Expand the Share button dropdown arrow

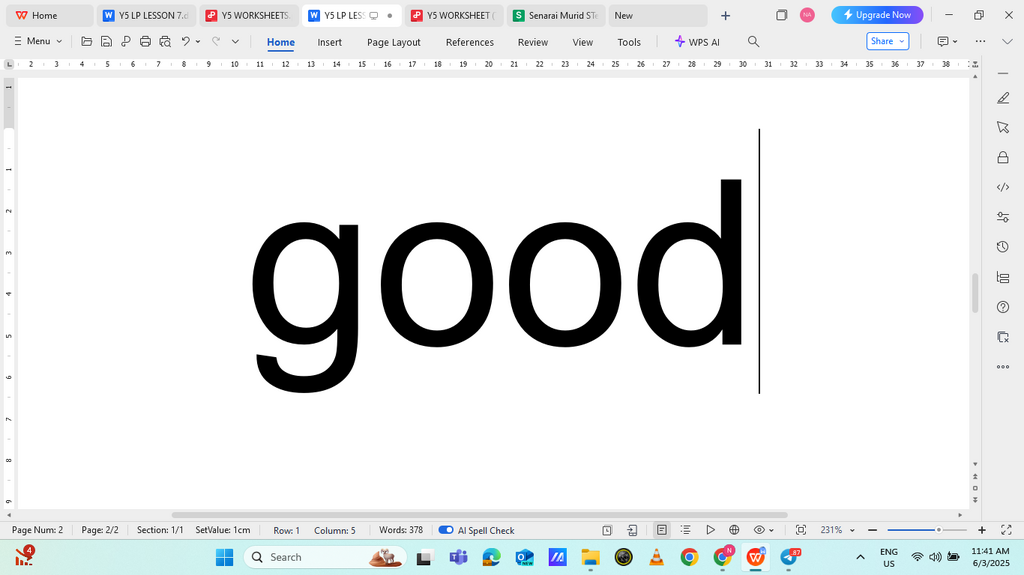point(902,41)
